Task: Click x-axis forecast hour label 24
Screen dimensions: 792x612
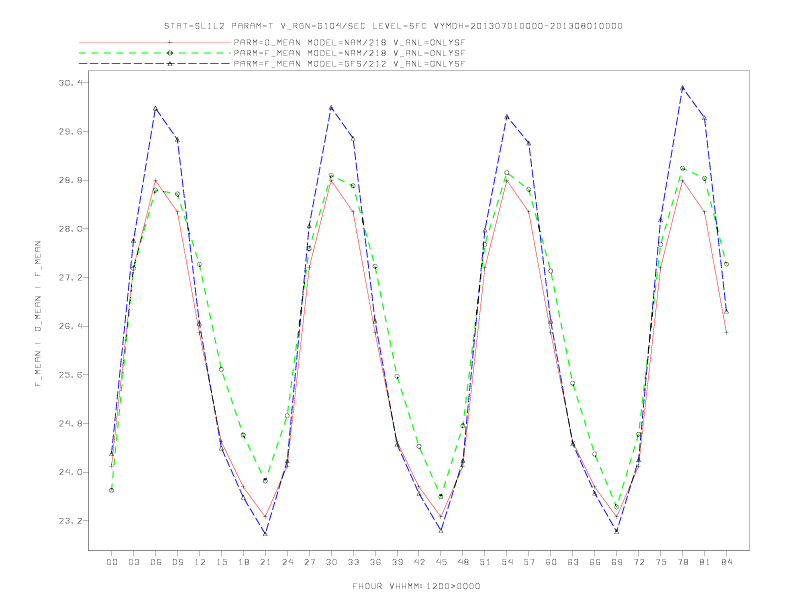Action: 287,562
